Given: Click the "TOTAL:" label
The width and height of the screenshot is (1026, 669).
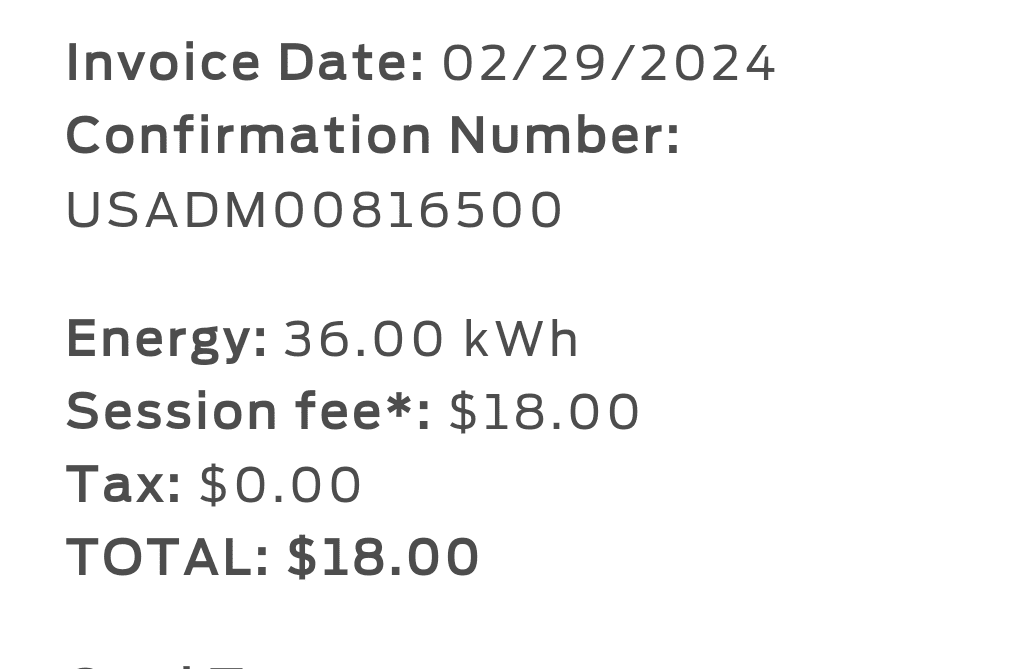Looking at the screenshot, I should [x=168, y=558].
